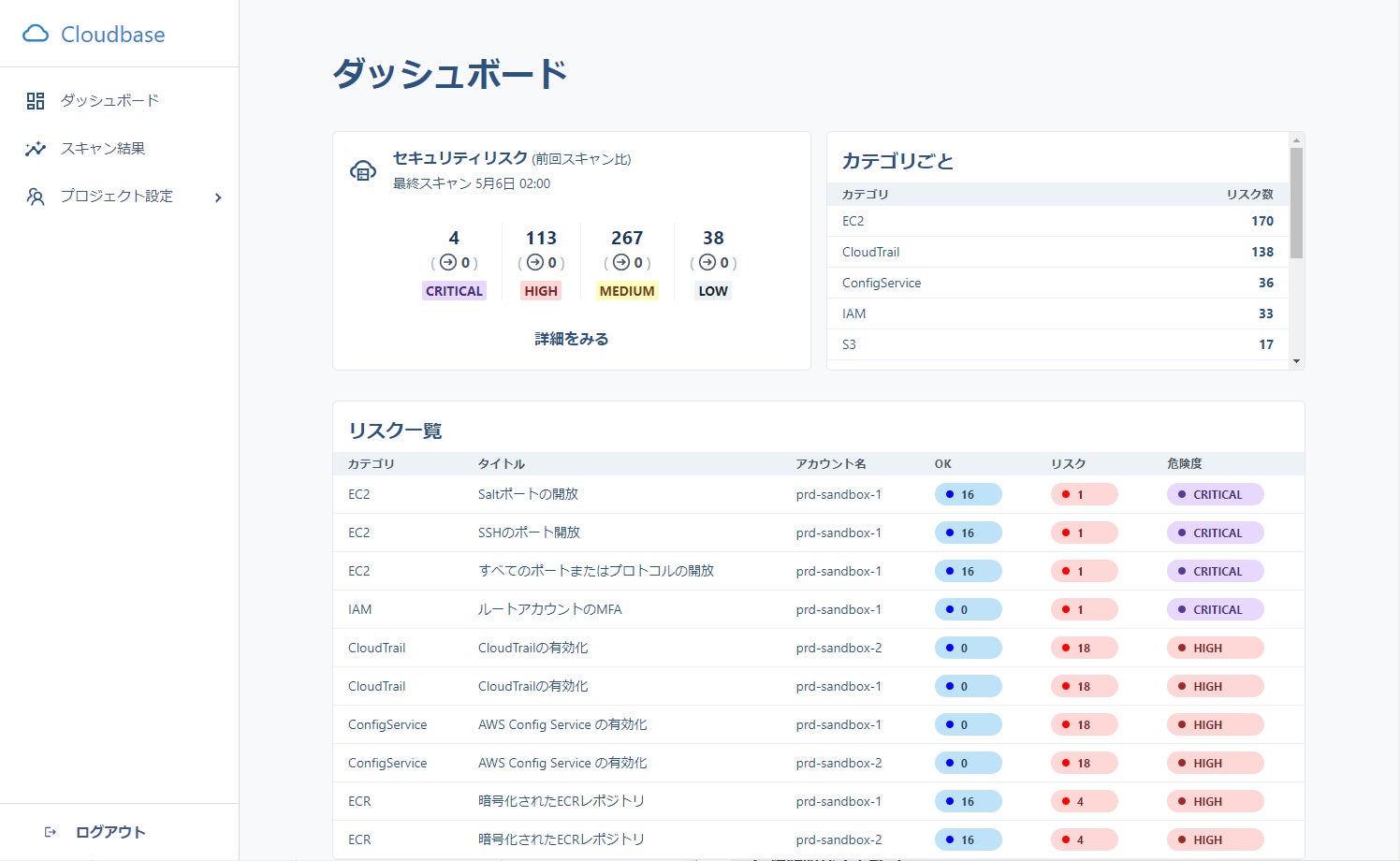Open the SSHのポート開放 risk row
This screenshot has width=1400, height=861.
[819, 533]
